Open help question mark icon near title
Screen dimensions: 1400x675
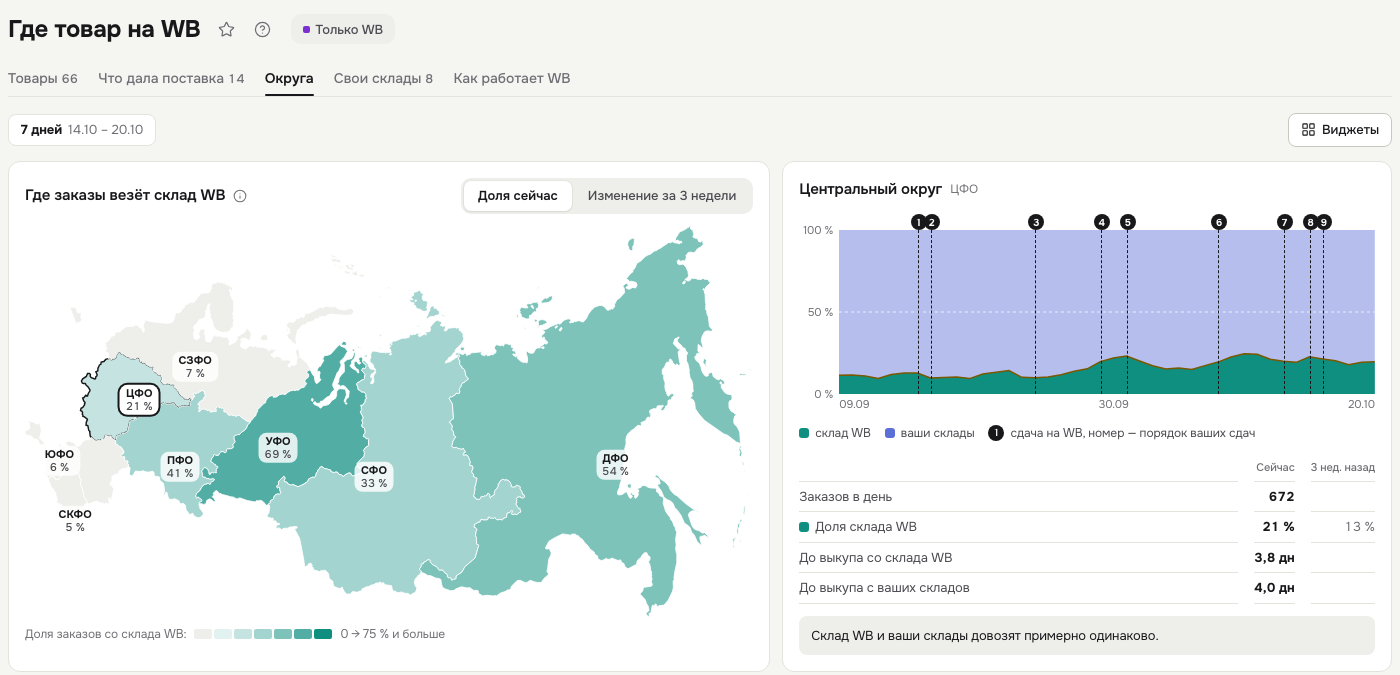pos(262,30)
